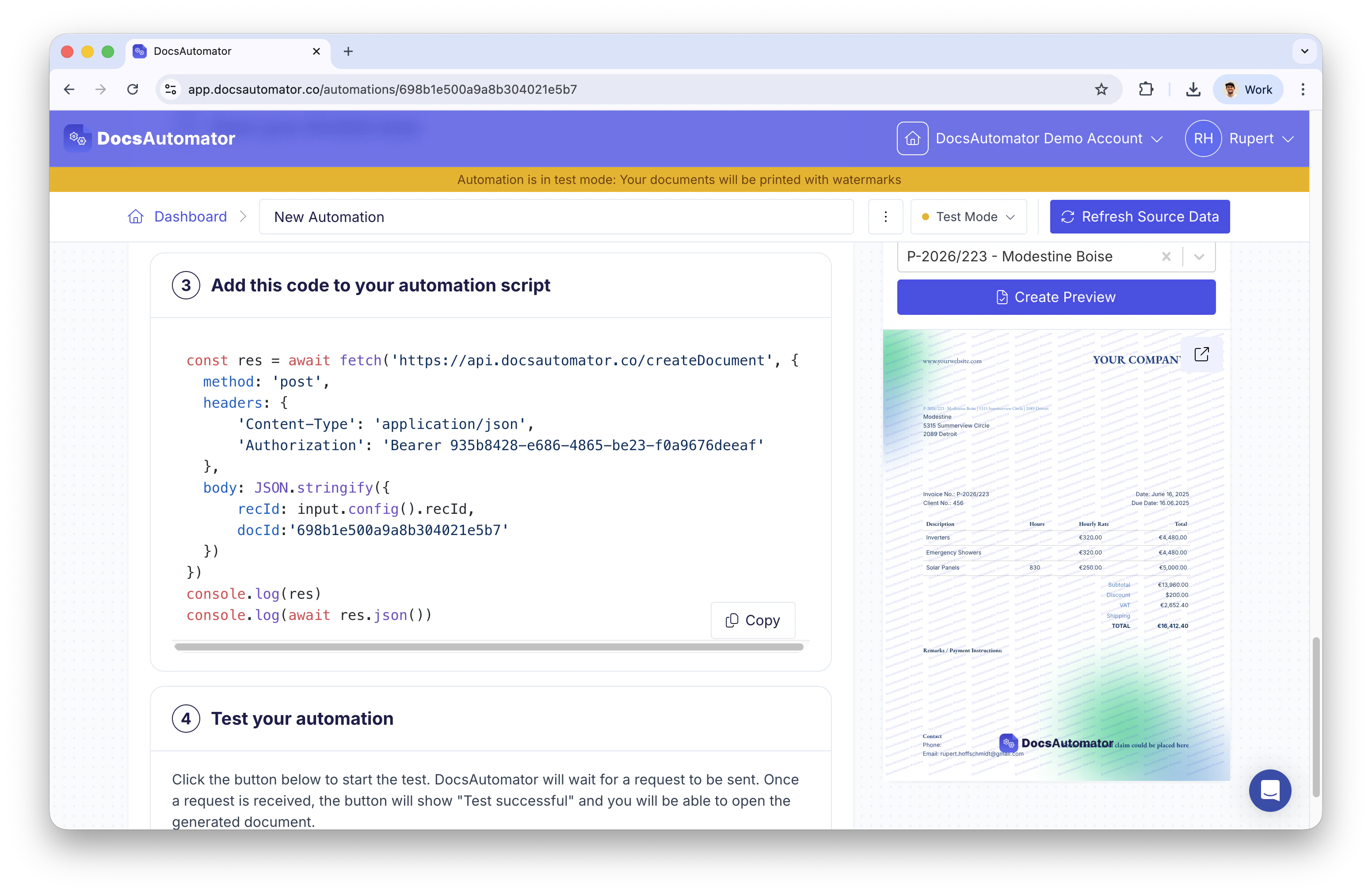This screenshot has height=895, width=1372.
Task: Open workspace home icon in header
Action: [912, 138]
